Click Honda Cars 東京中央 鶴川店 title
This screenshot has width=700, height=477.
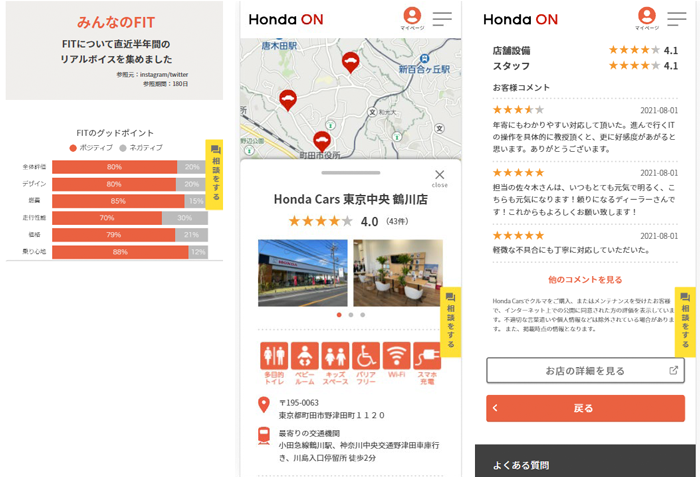click(x=350, y=199)
